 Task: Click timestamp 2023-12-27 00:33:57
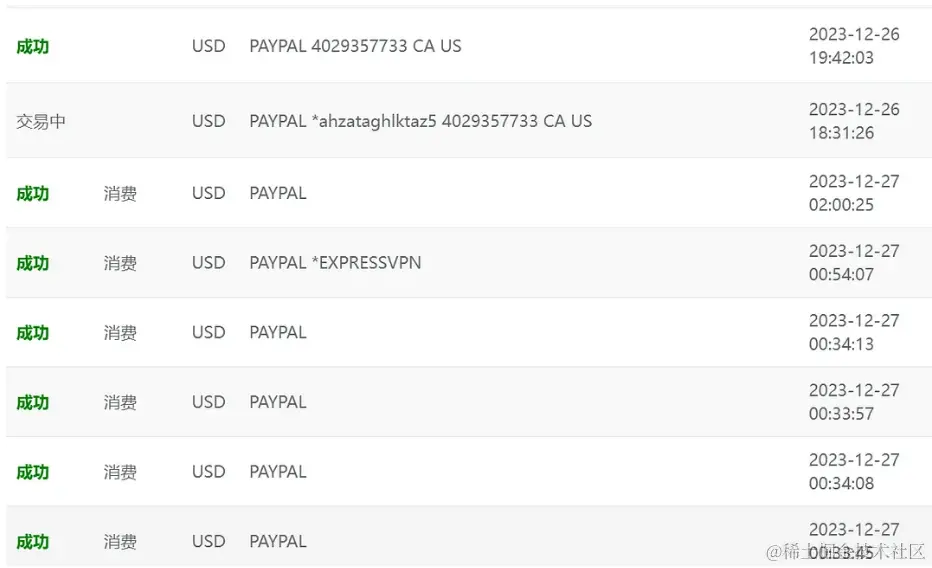(x=854, y=402)
